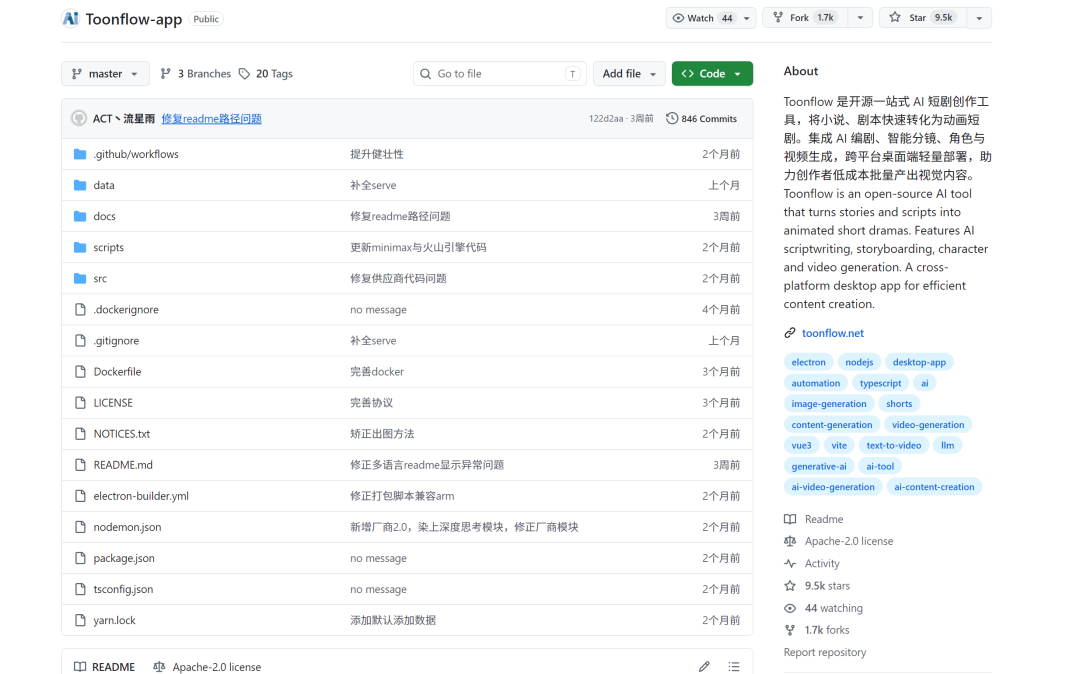The image size is (1080, 674).
Task: Click the history clock icon by 846 Commits
Action: pos(672,118)
